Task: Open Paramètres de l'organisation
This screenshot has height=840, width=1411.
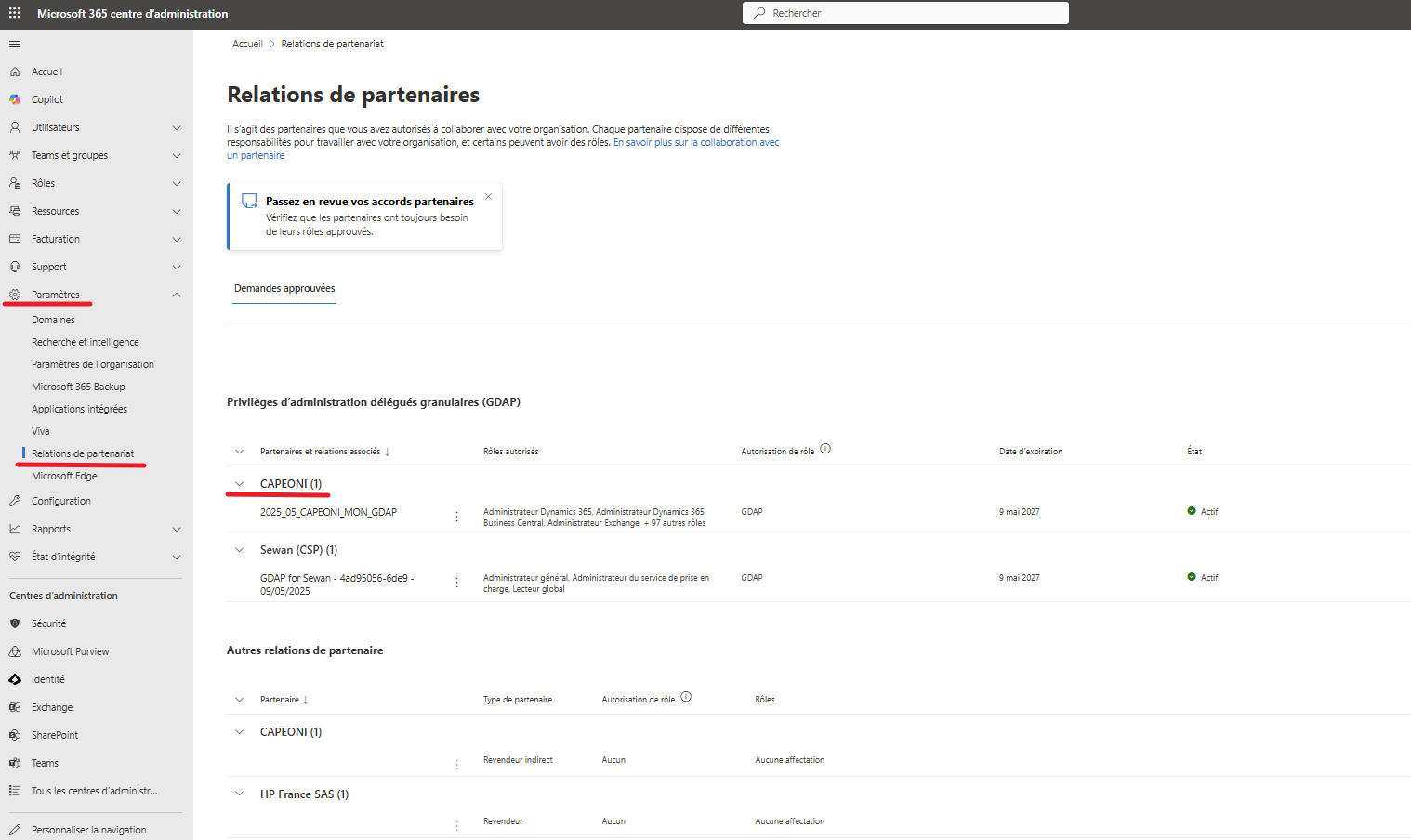Action: tap(93, 364)
